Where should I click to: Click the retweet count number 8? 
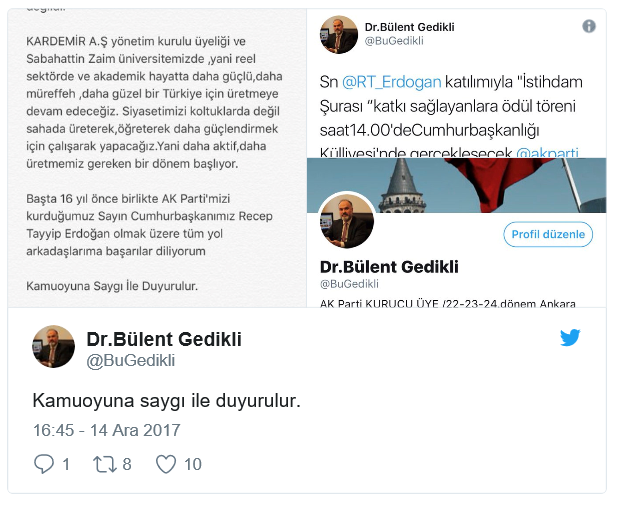coord(127,464)
